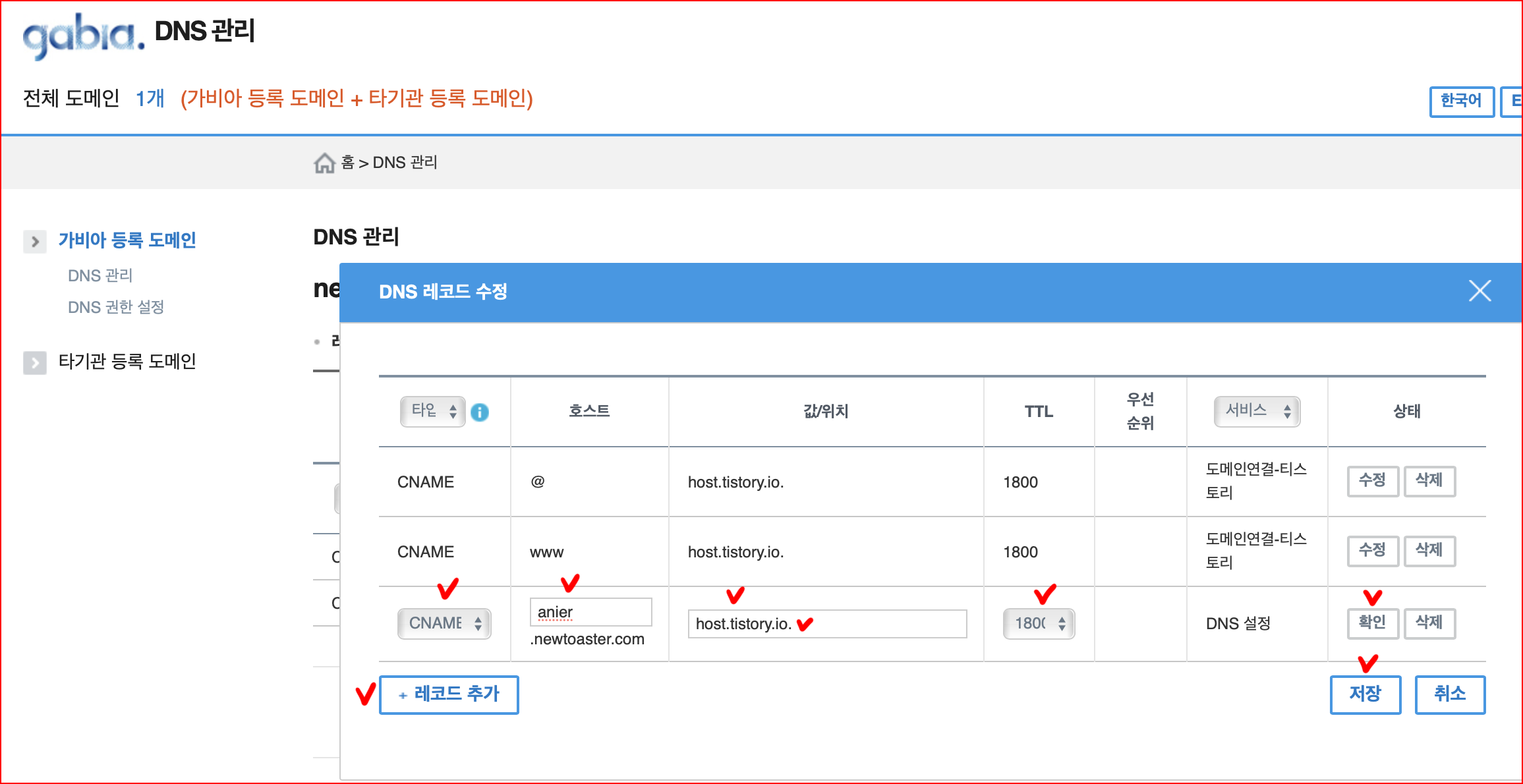Viewport: 1523px width, 784px height.
Task: Open DNS 관리 in left sidebar
Action: click(100, 275)
